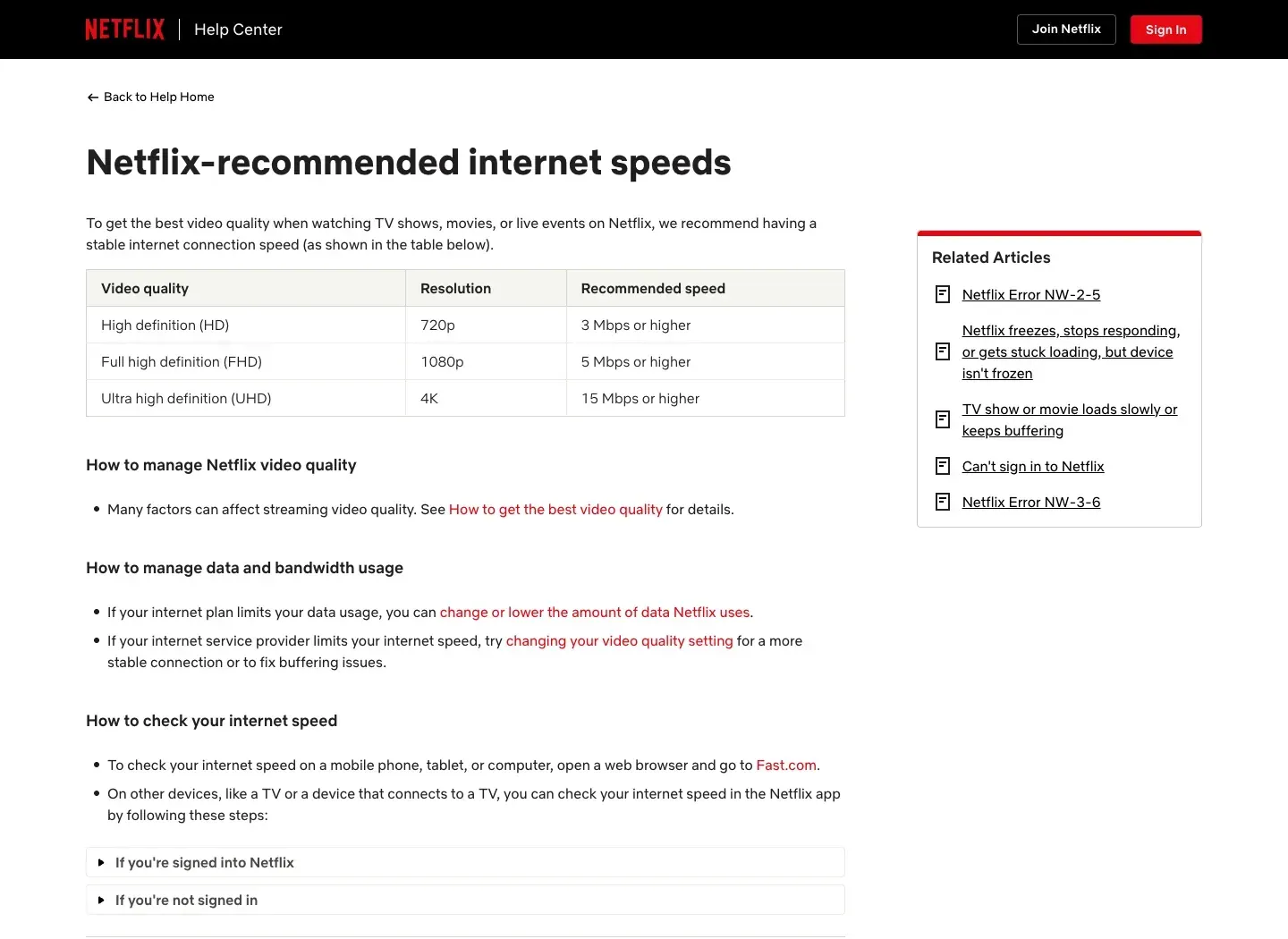Image resolution: width=1288 pixels, height=939 pixels.
Task: Open Netflix freezes, stops responding article link
Action: (x=1071, y=351)
